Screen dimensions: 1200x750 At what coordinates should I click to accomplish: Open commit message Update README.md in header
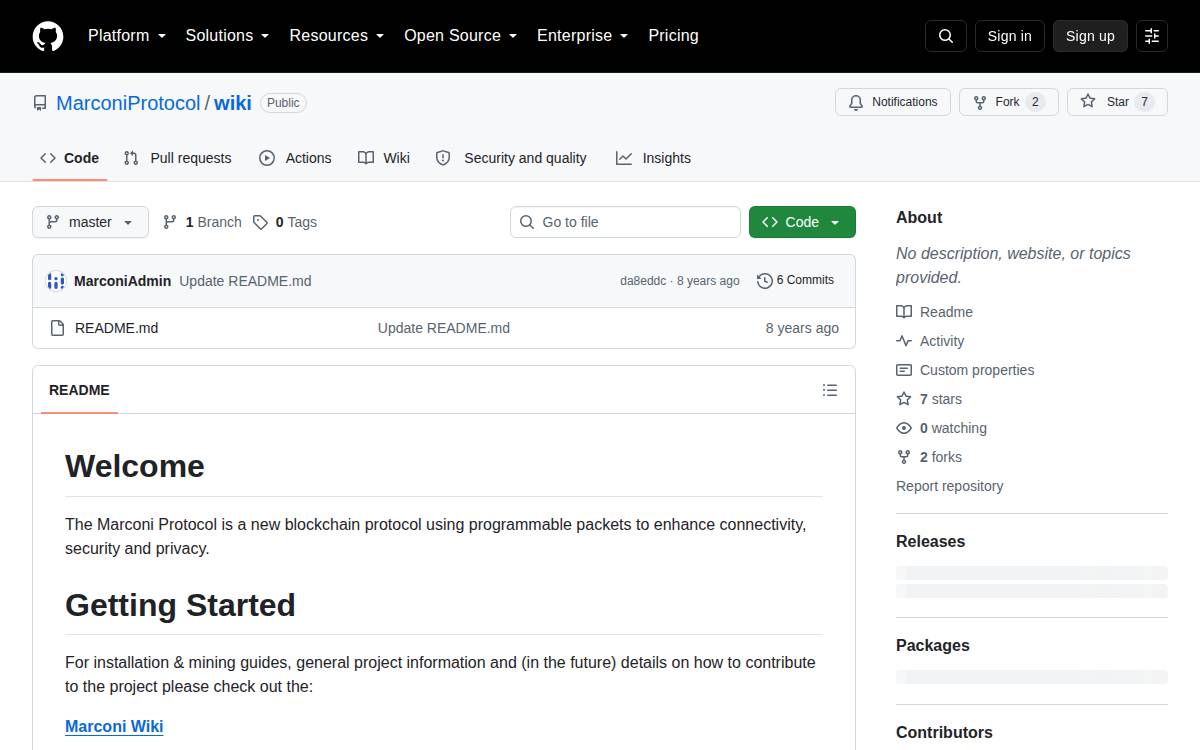(x=245, y=281)
